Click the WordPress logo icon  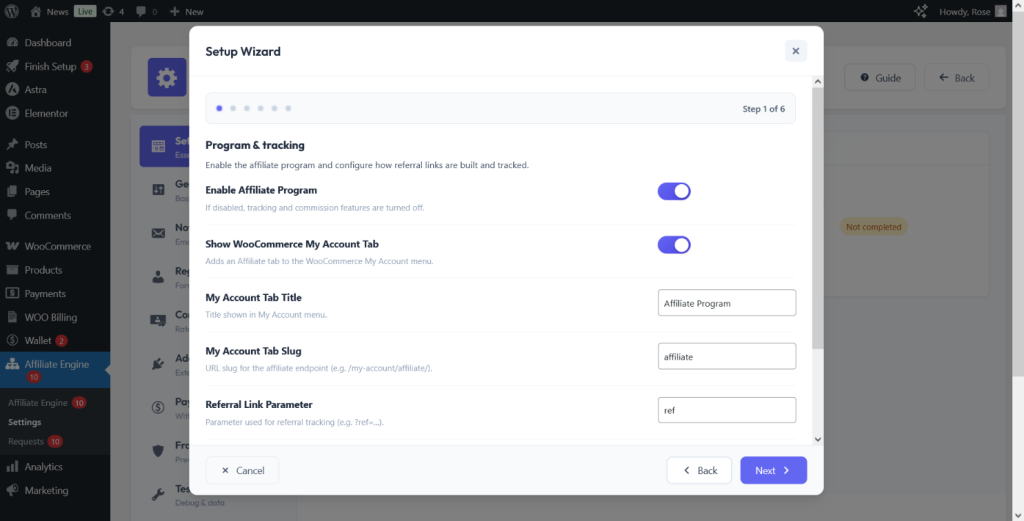click(x=12, y=11)
